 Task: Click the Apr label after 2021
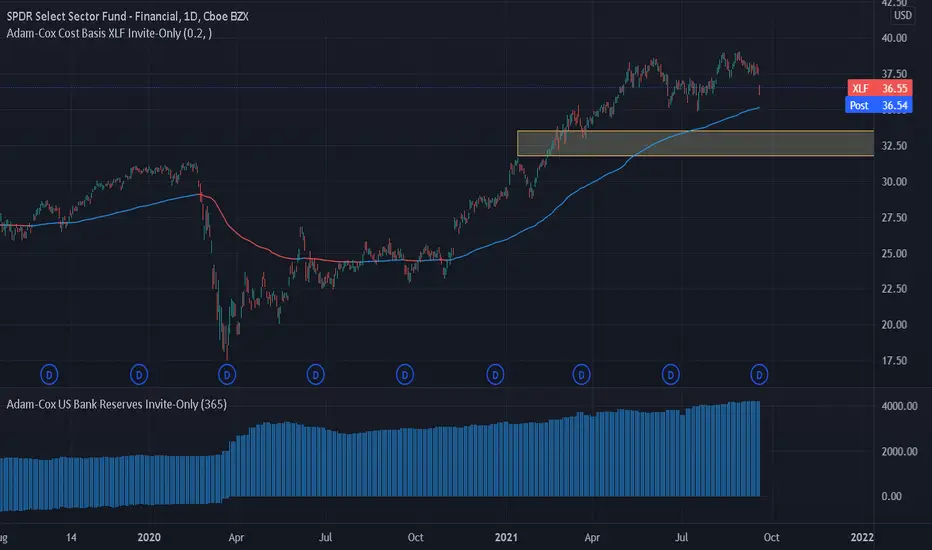[x=592, y=538]
